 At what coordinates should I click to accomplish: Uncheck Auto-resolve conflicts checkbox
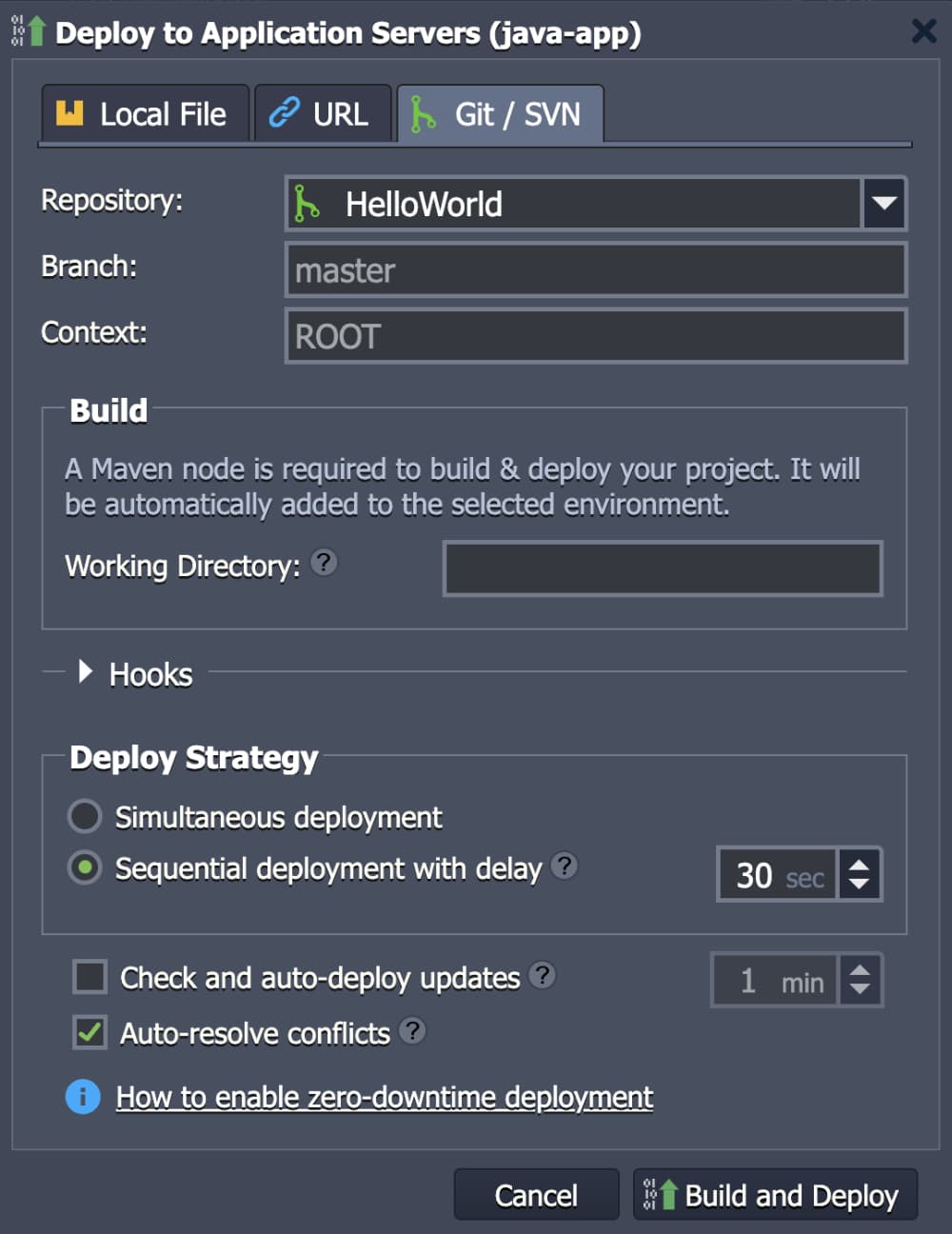click(x=90, y=1032)
